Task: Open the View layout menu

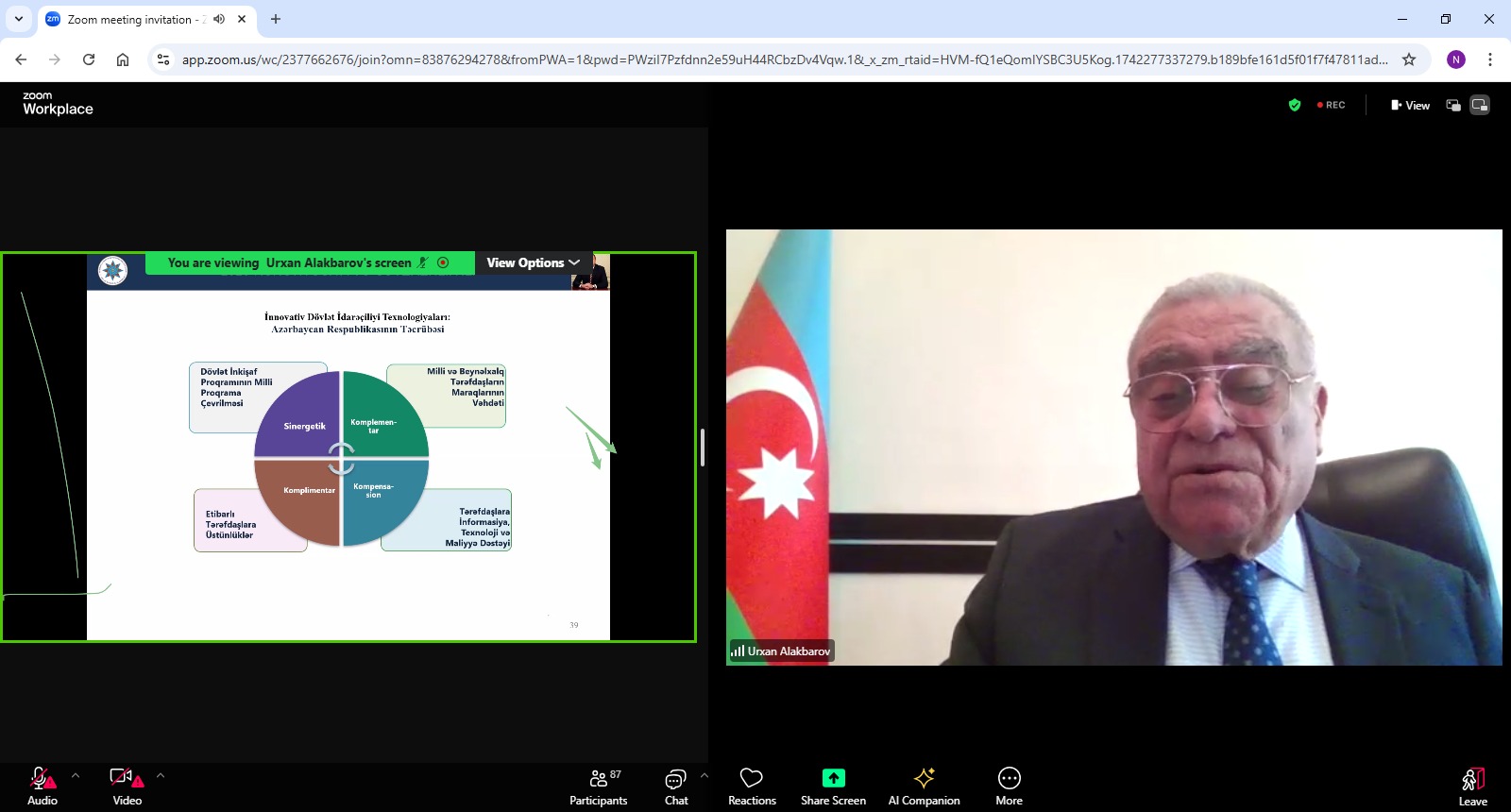Action: (1410, 105)
